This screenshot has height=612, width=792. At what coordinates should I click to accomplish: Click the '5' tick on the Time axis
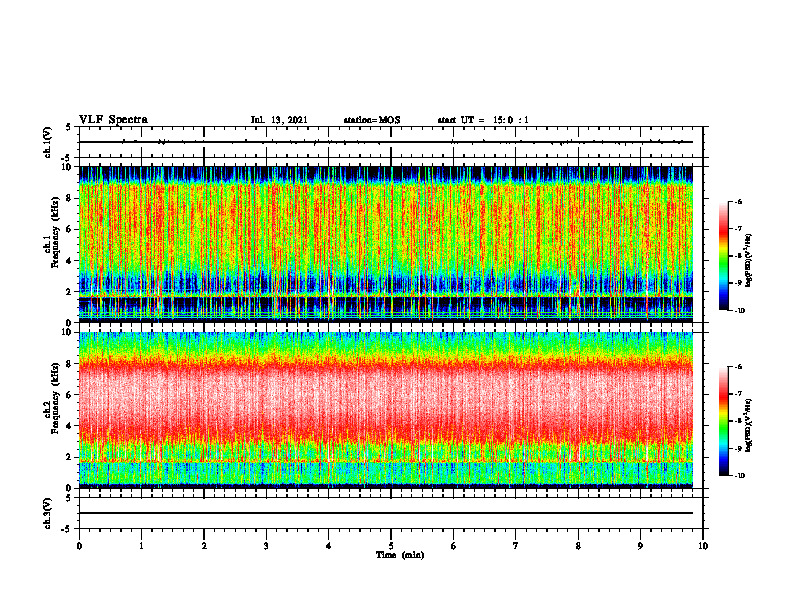(391, 546)
